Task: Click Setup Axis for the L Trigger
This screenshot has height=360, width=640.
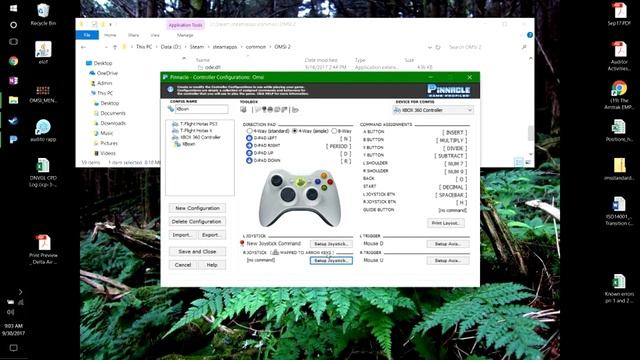Action: [448, 244]
